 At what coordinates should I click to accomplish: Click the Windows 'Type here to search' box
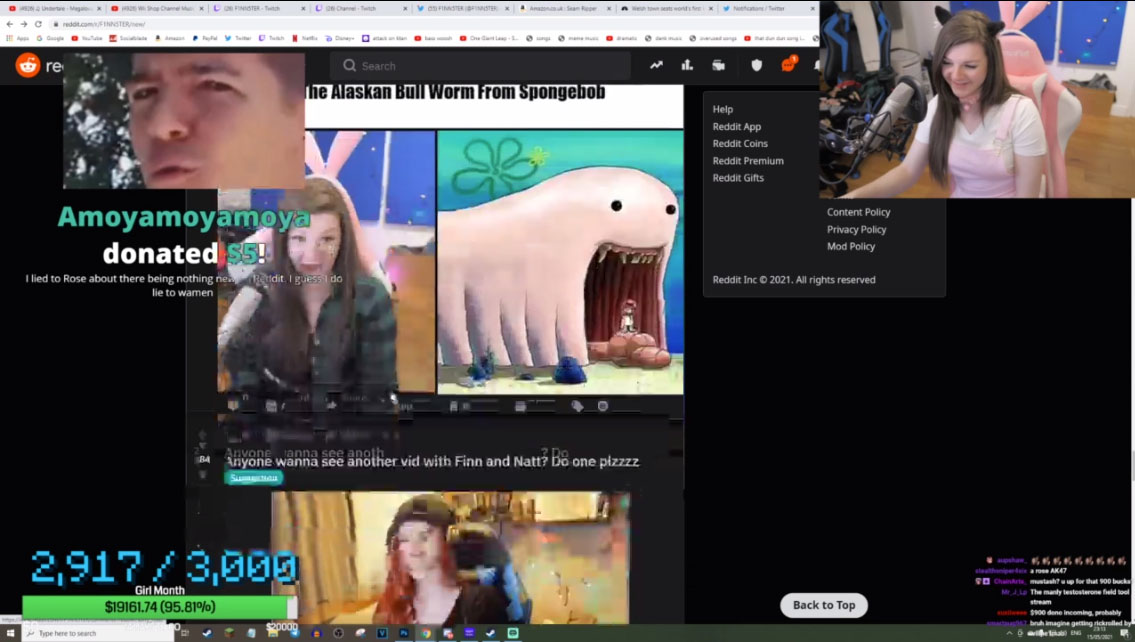point(98,633)
